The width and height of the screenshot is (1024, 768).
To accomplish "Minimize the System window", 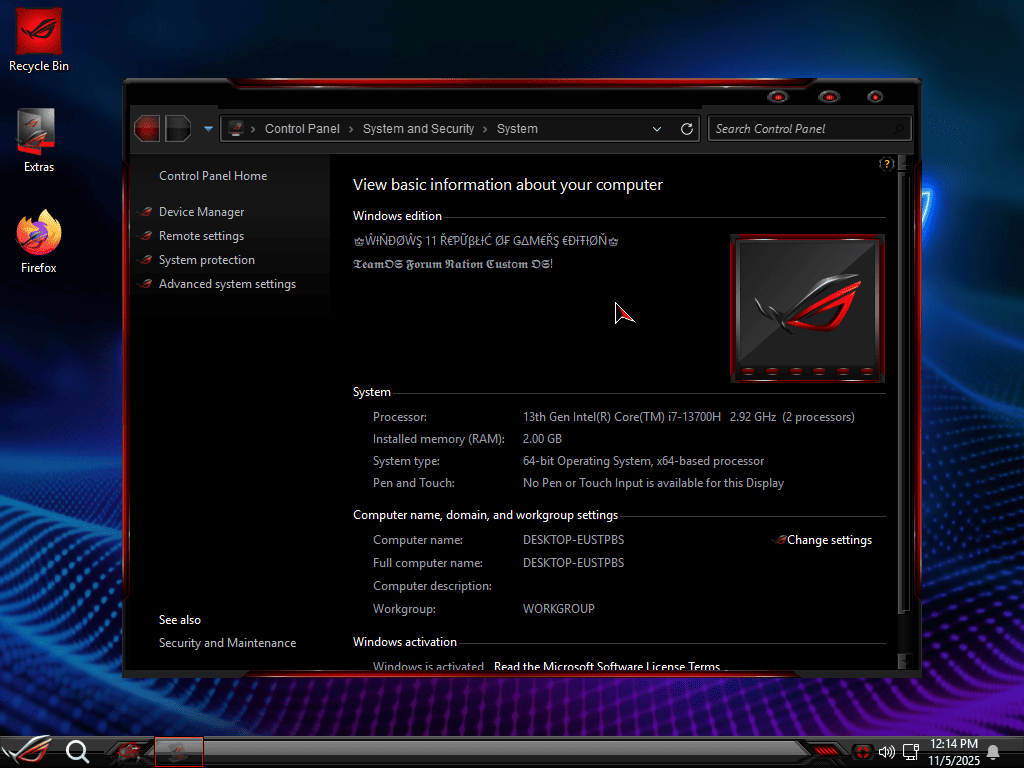I will point(778,97).
